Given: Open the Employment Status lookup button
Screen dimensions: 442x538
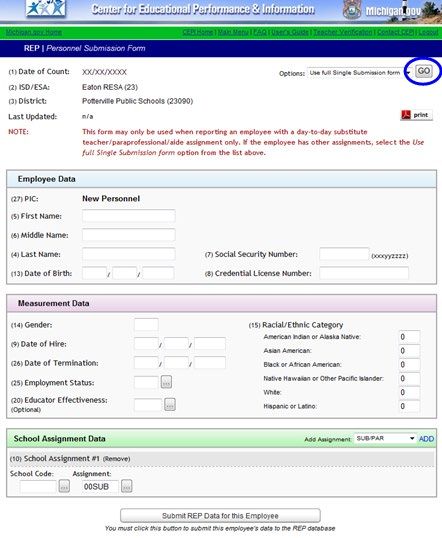Looking at the screenshot, I should [166, 382].
